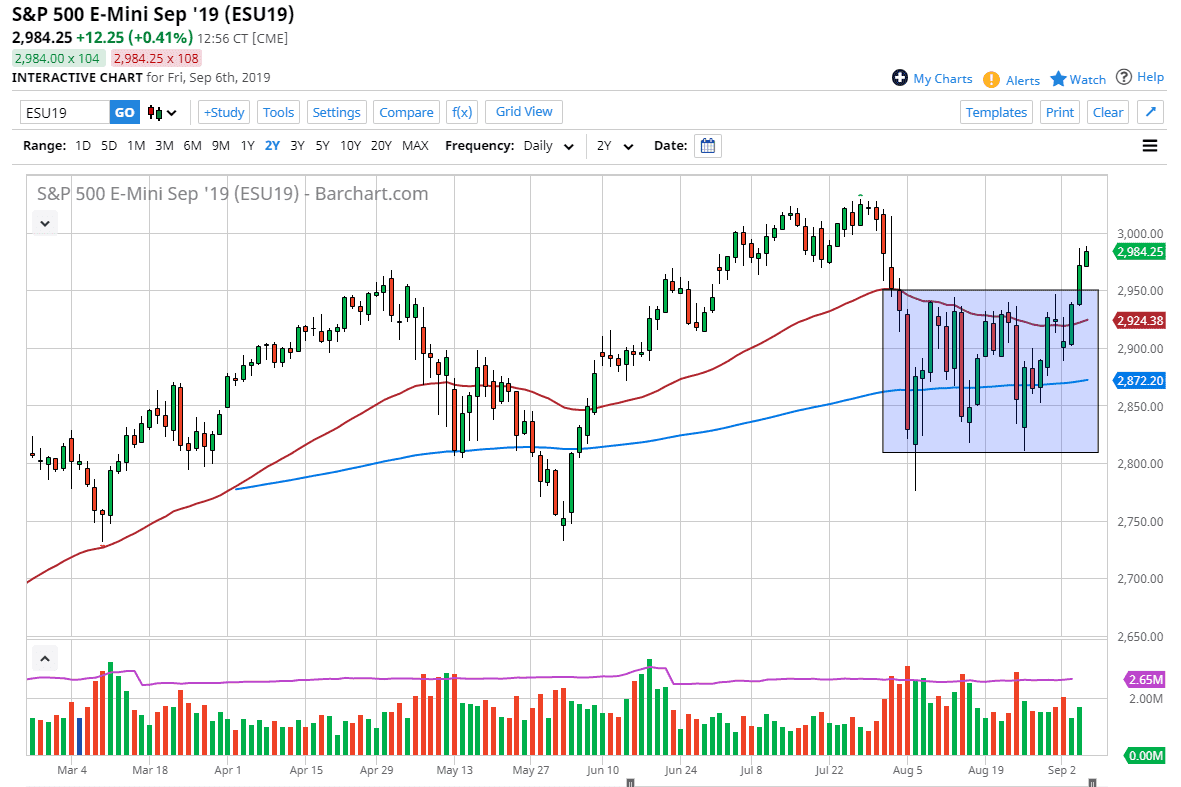Click the Templates button
The width and height of the screenshot is (1181, 787).
pyautogui.click(x=996, y=112)
